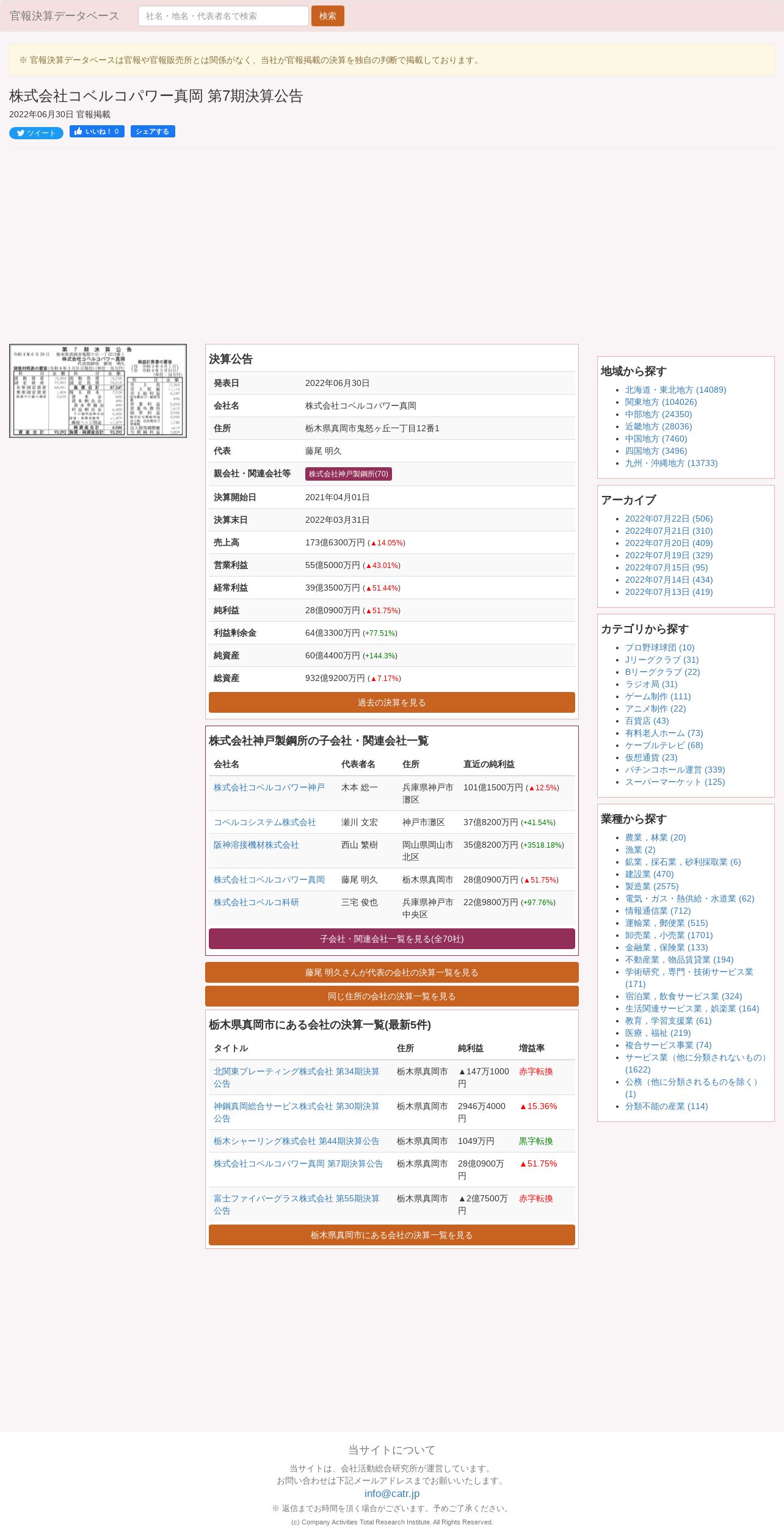Select 北海道・東北地方 (14089) region

(x=675, y=390)
